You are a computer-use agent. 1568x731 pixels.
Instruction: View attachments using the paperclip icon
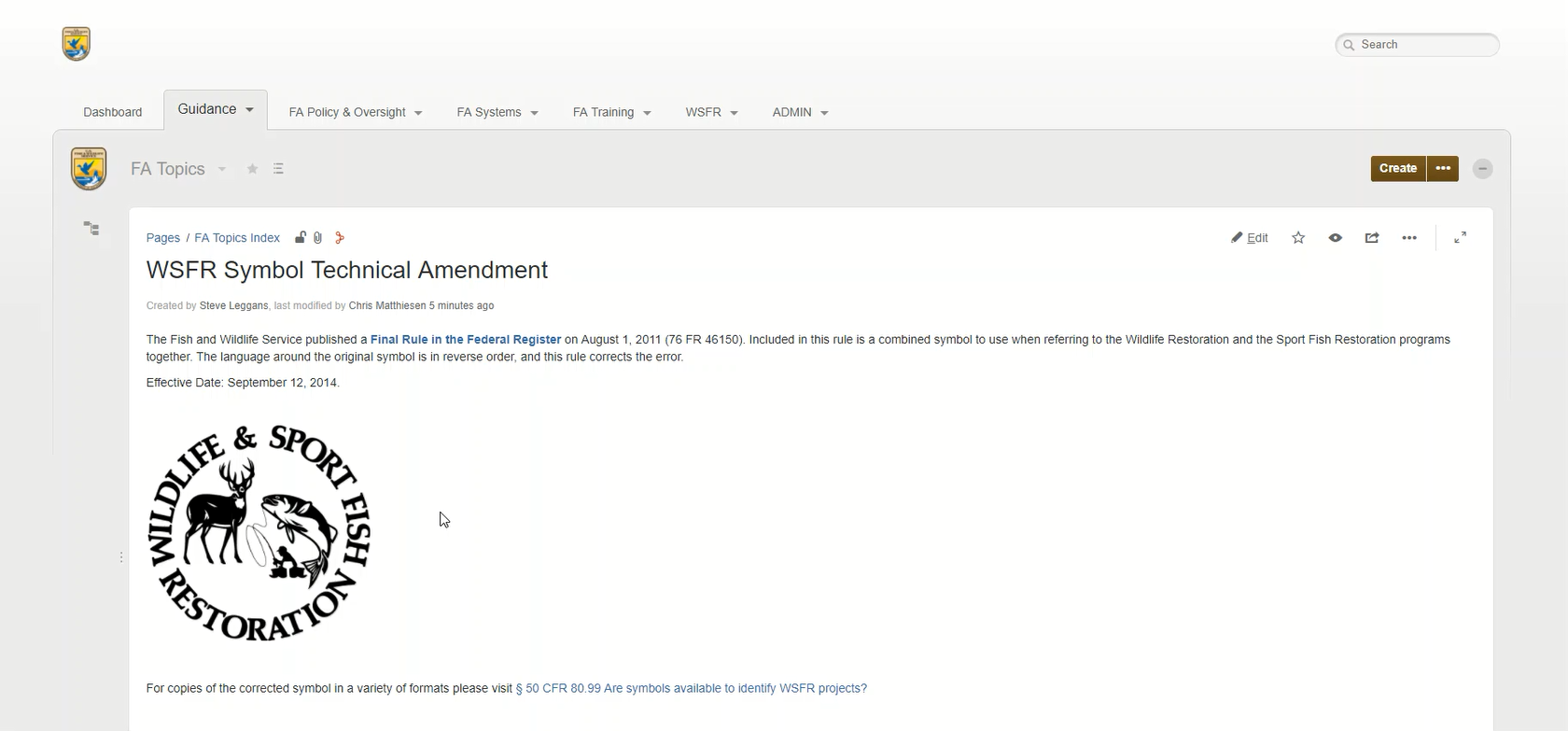point(317,238)
